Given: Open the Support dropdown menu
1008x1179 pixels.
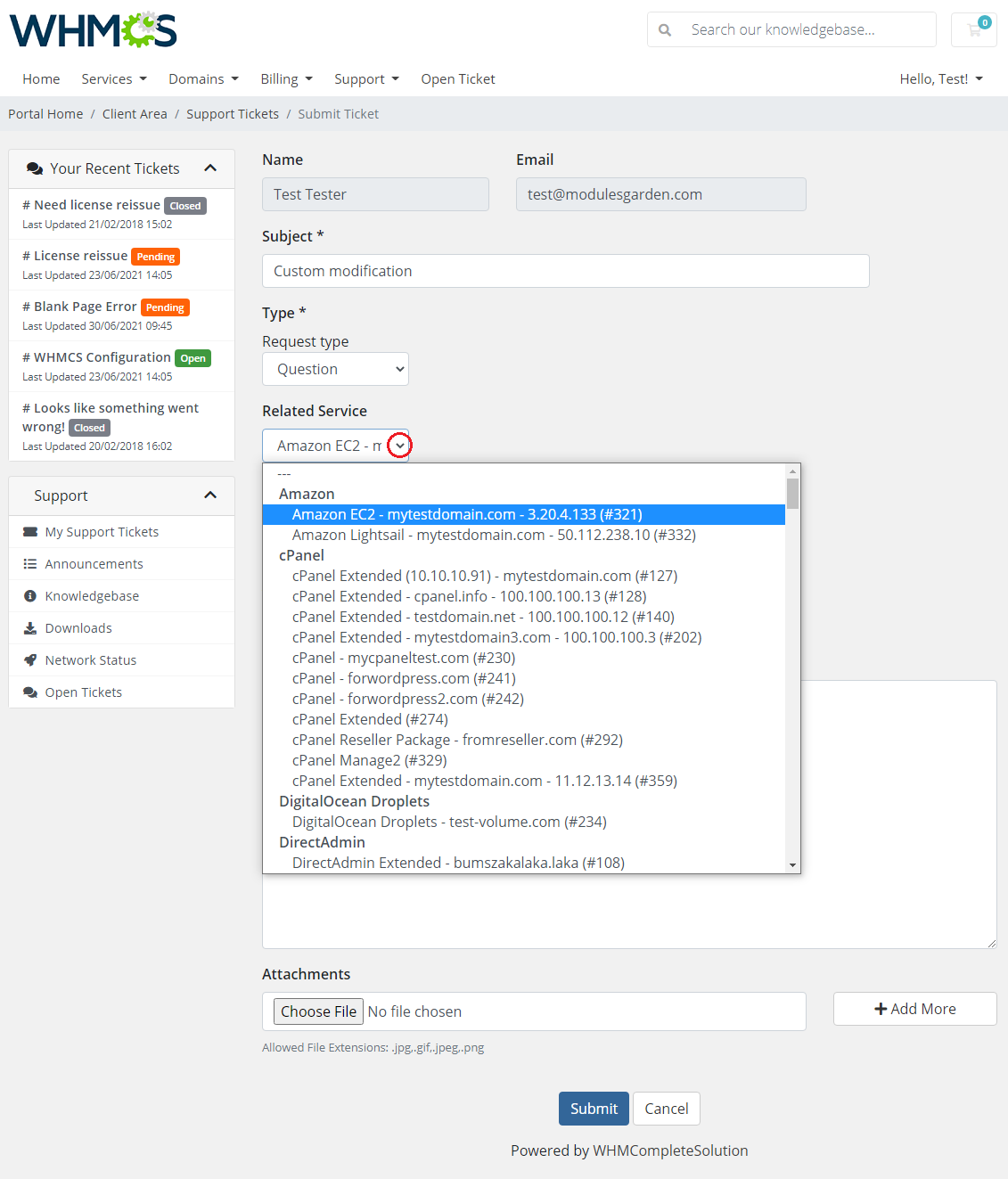Looking at the screenshot, I should (x=367, y=79).
